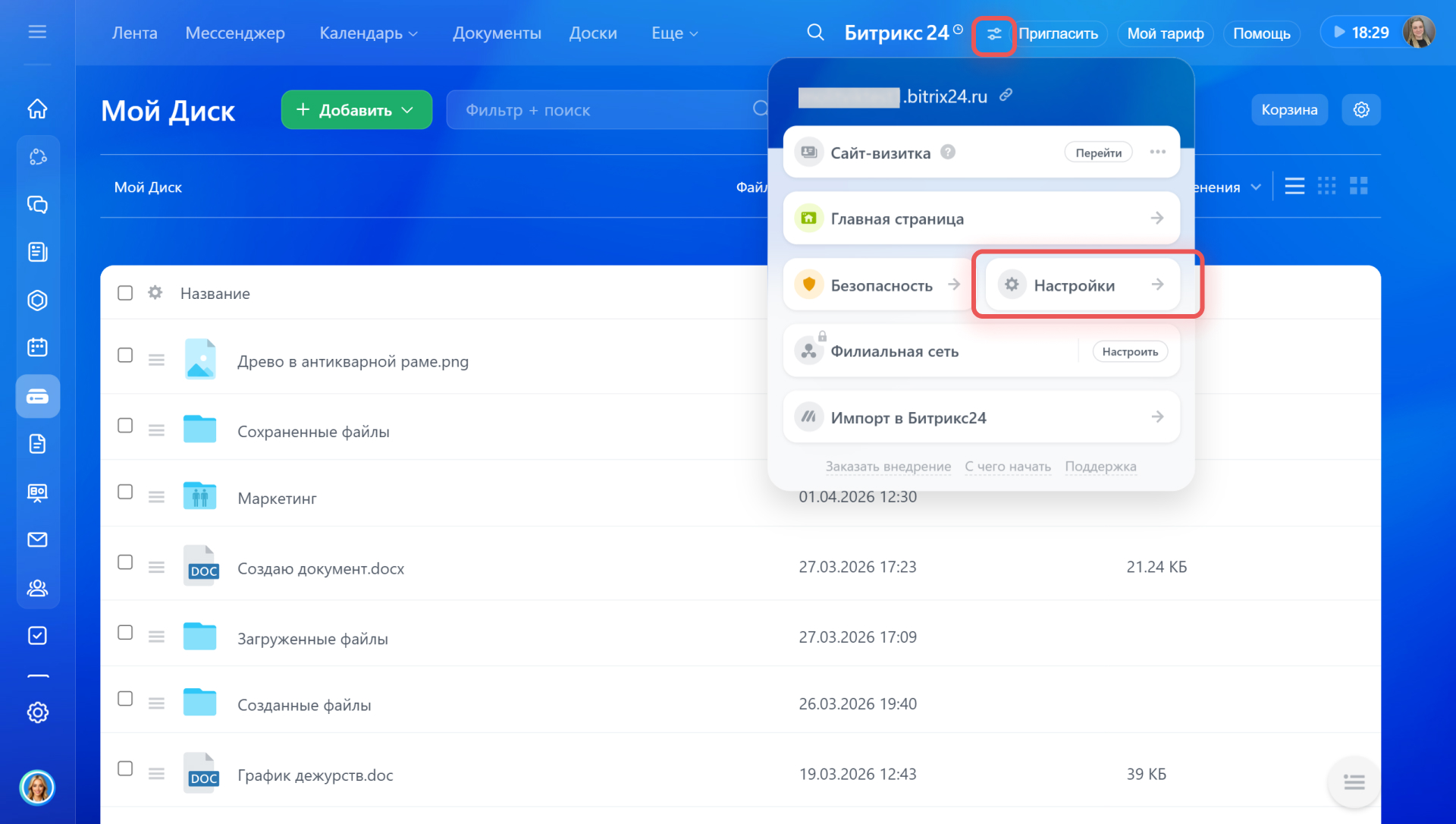Viewport: 1456px width, 824px height.
Task: Open the tasks checkmark icon in sidebar
Action: [x=37, y=636]
